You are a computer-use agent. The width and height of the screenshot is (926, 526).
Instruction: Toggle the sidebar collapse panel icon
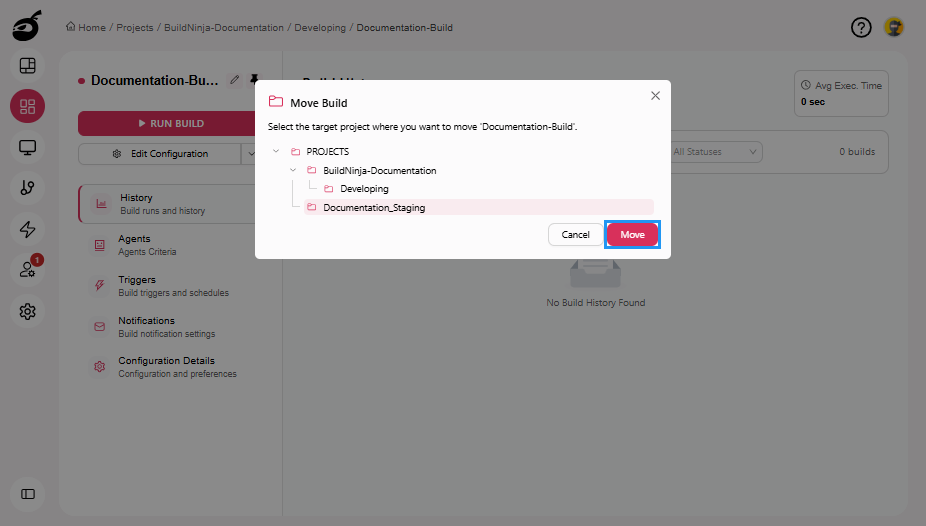click(x=28, y=493)
